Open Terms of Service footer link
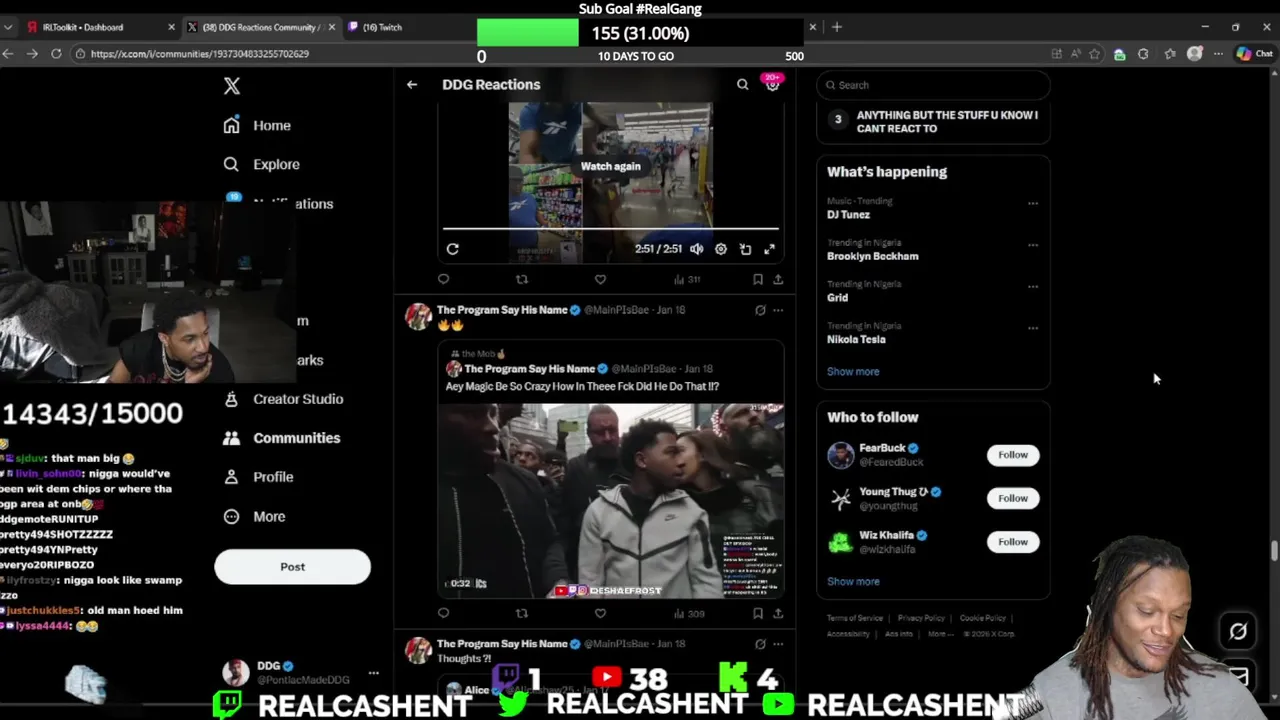1280x720 pixels. [x=855, y=618]
